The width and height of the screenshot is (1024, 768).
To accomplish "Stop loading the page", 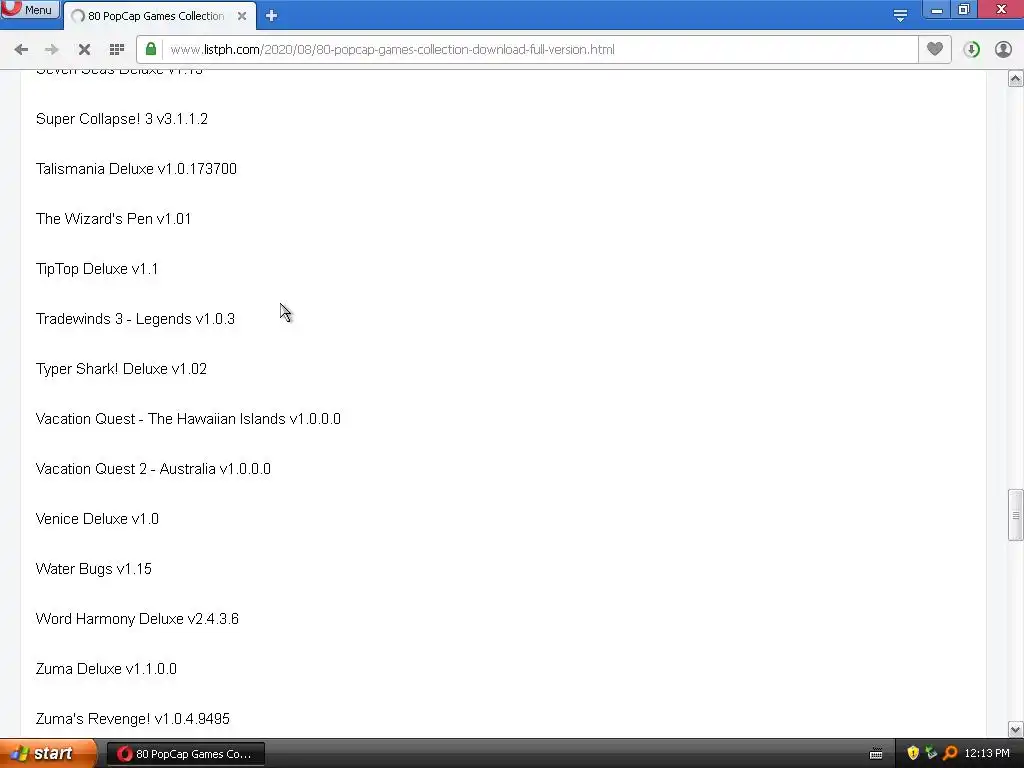I will pyautogui.click(x=84, y=50).
